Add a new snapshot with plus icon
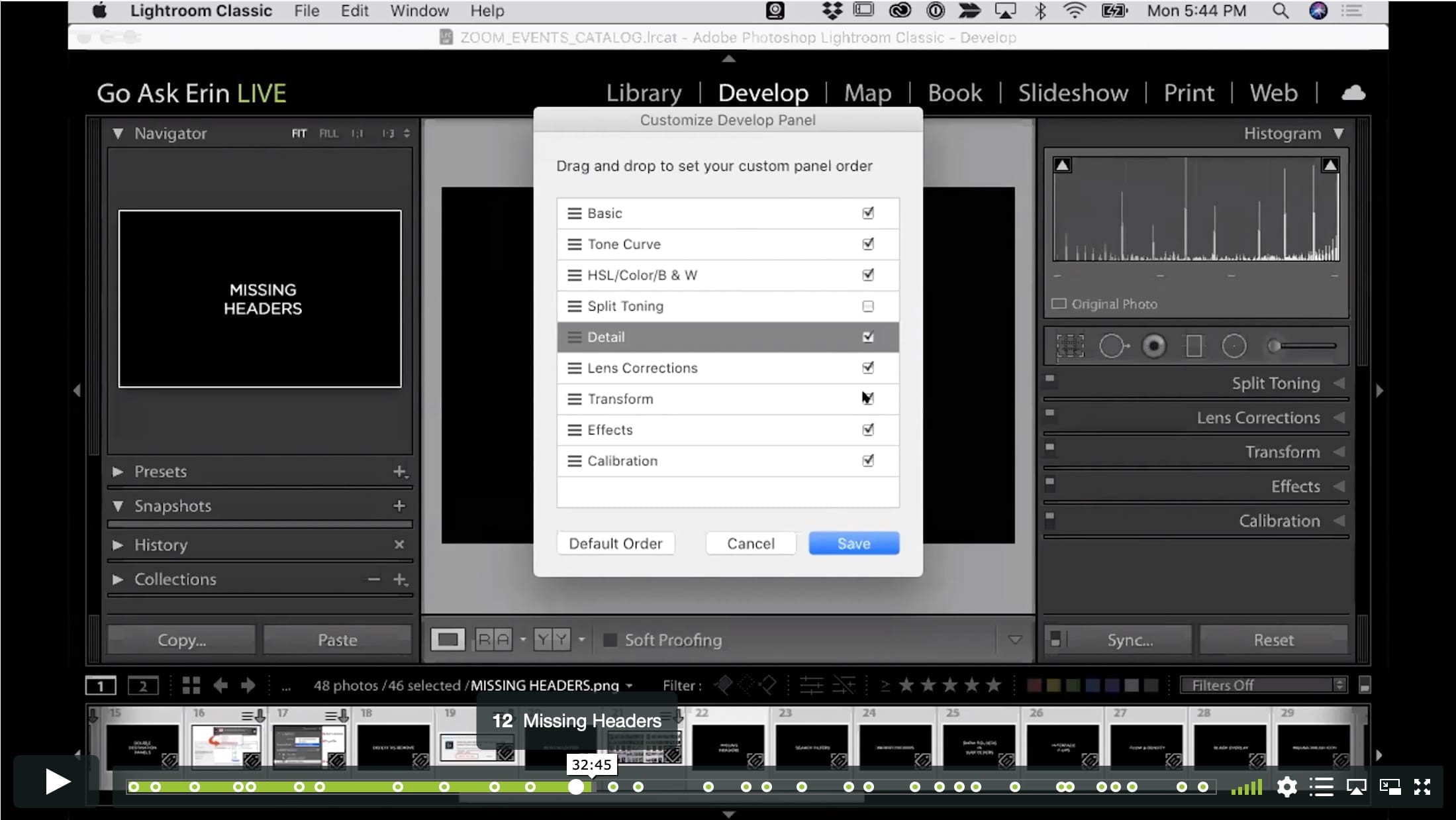Screen dimensions: 1456x820 (399, 506)
